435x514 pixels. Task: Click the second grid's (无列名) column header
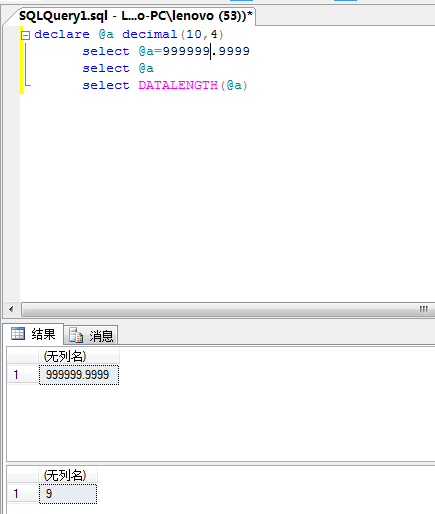tap(68, 475)
